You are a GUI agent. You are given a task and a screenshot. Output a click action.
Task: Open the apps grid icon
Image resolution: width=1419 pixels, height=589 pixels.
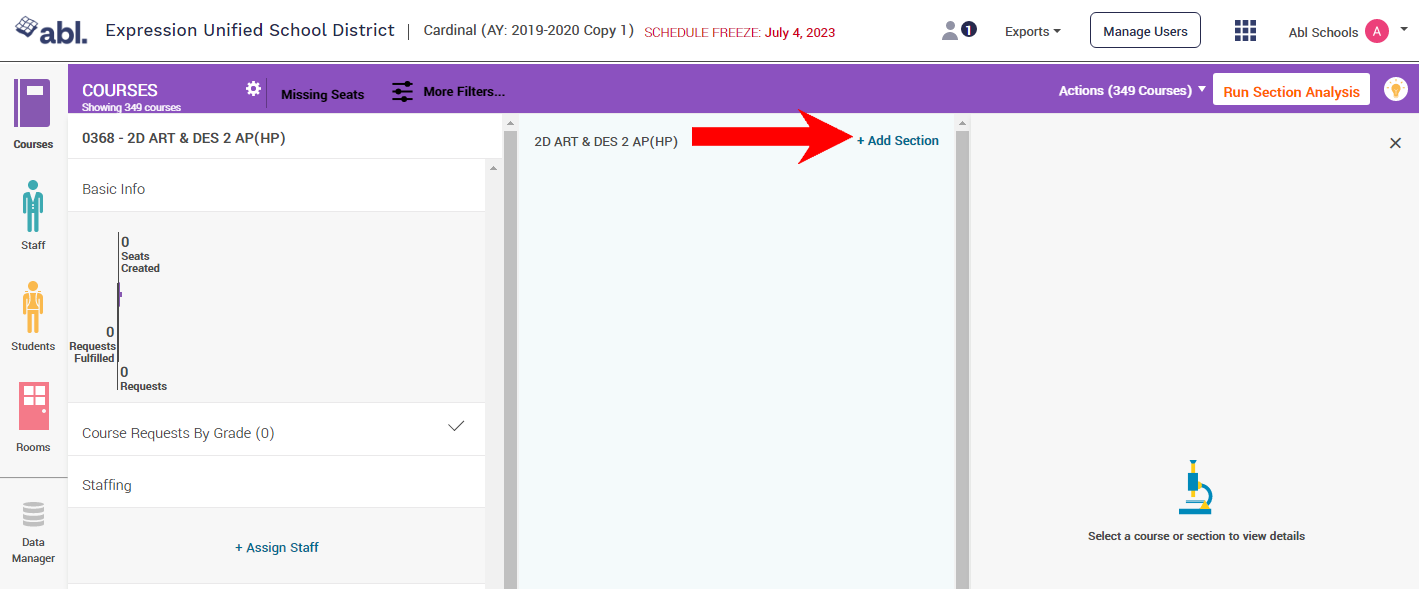[1245, 31]
